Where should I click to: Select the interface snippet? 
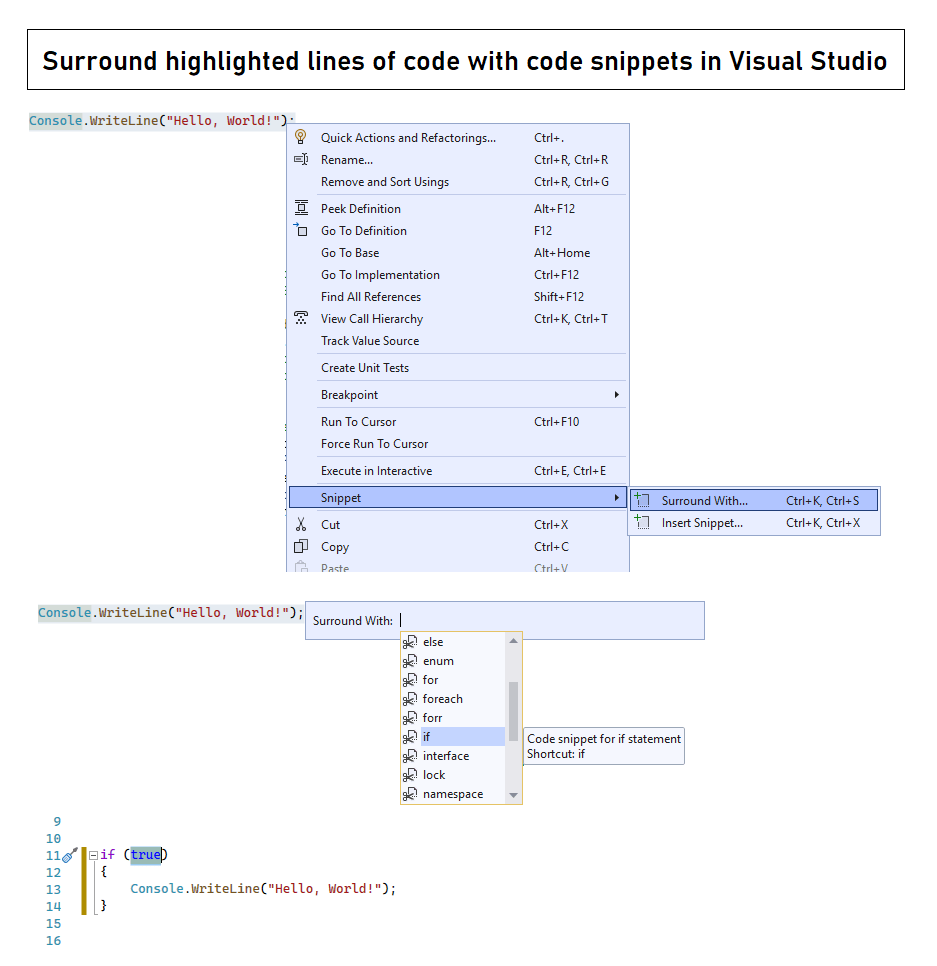[453, 756]
